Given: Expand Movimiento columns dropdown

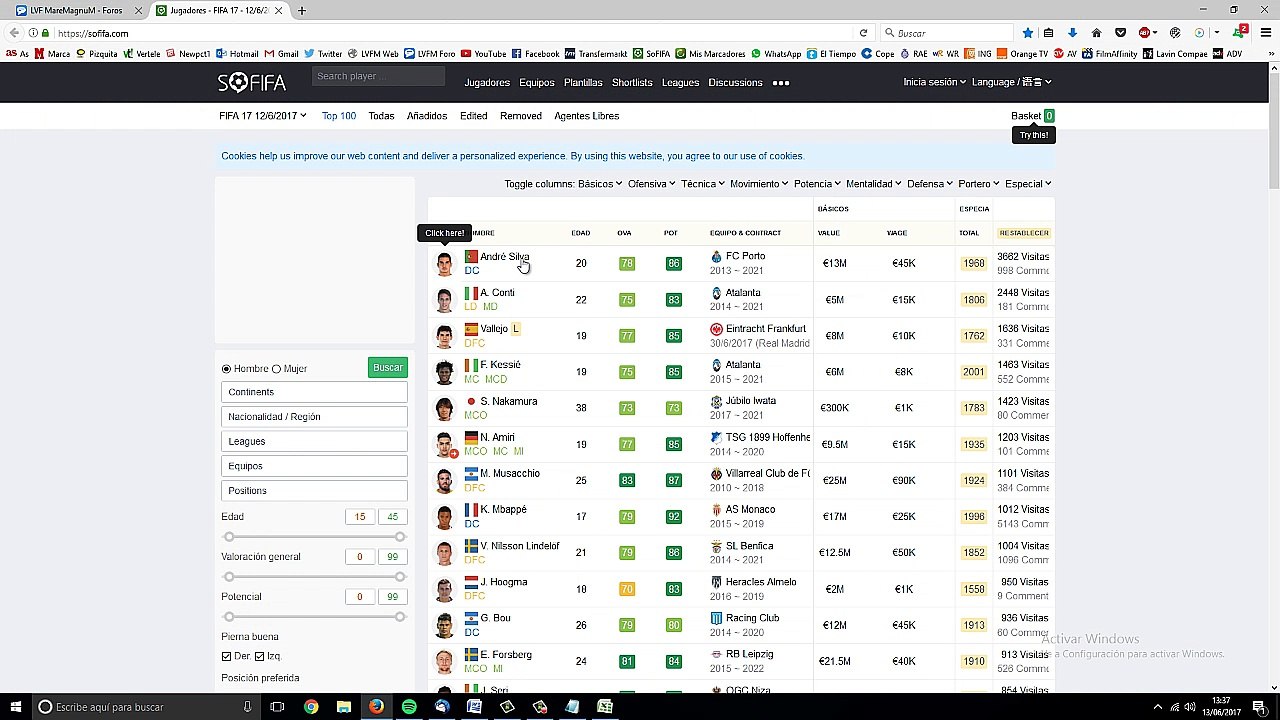Looking at the screenshot, I should [x=759, y=184].
